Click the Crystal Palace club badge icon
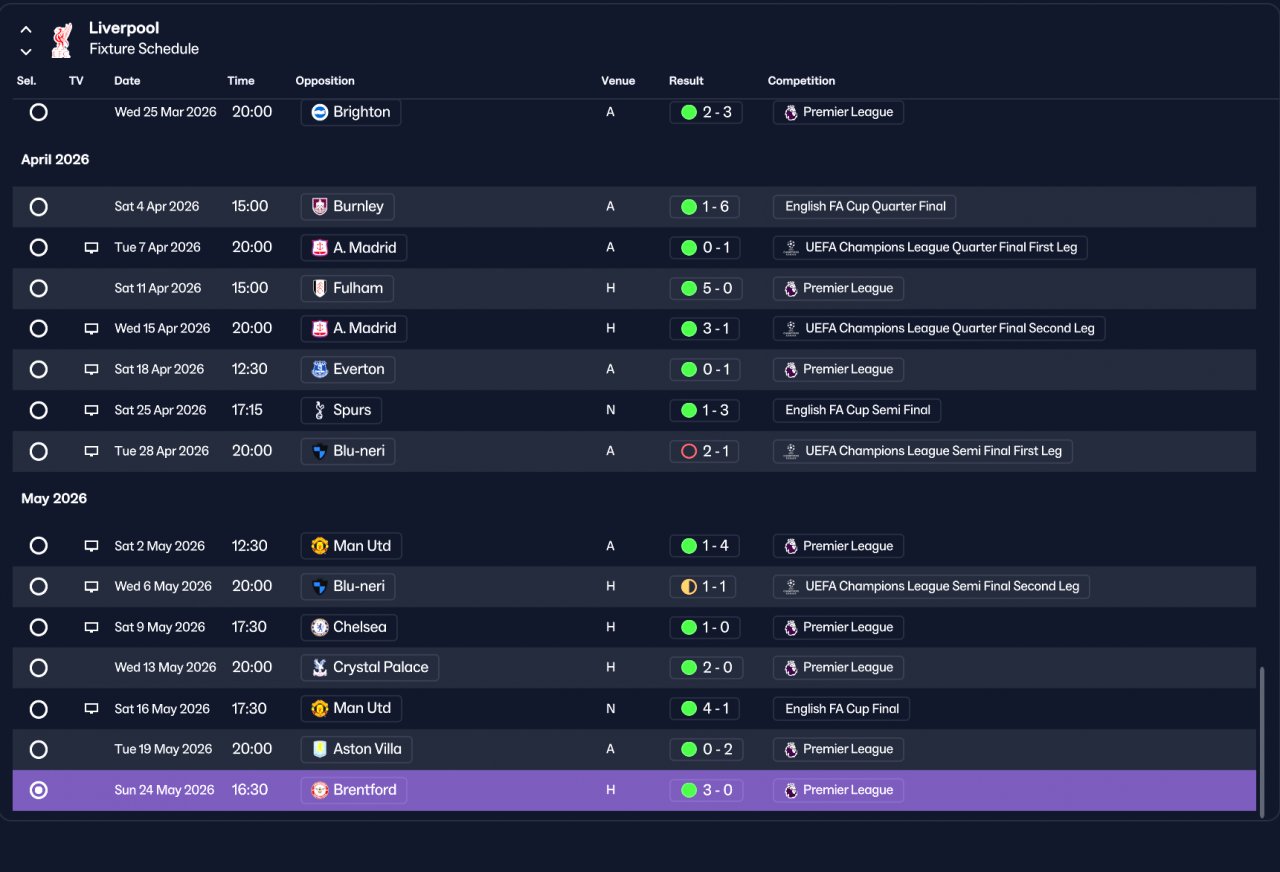The image size is (1280, 872). click(x=320, y=667)
